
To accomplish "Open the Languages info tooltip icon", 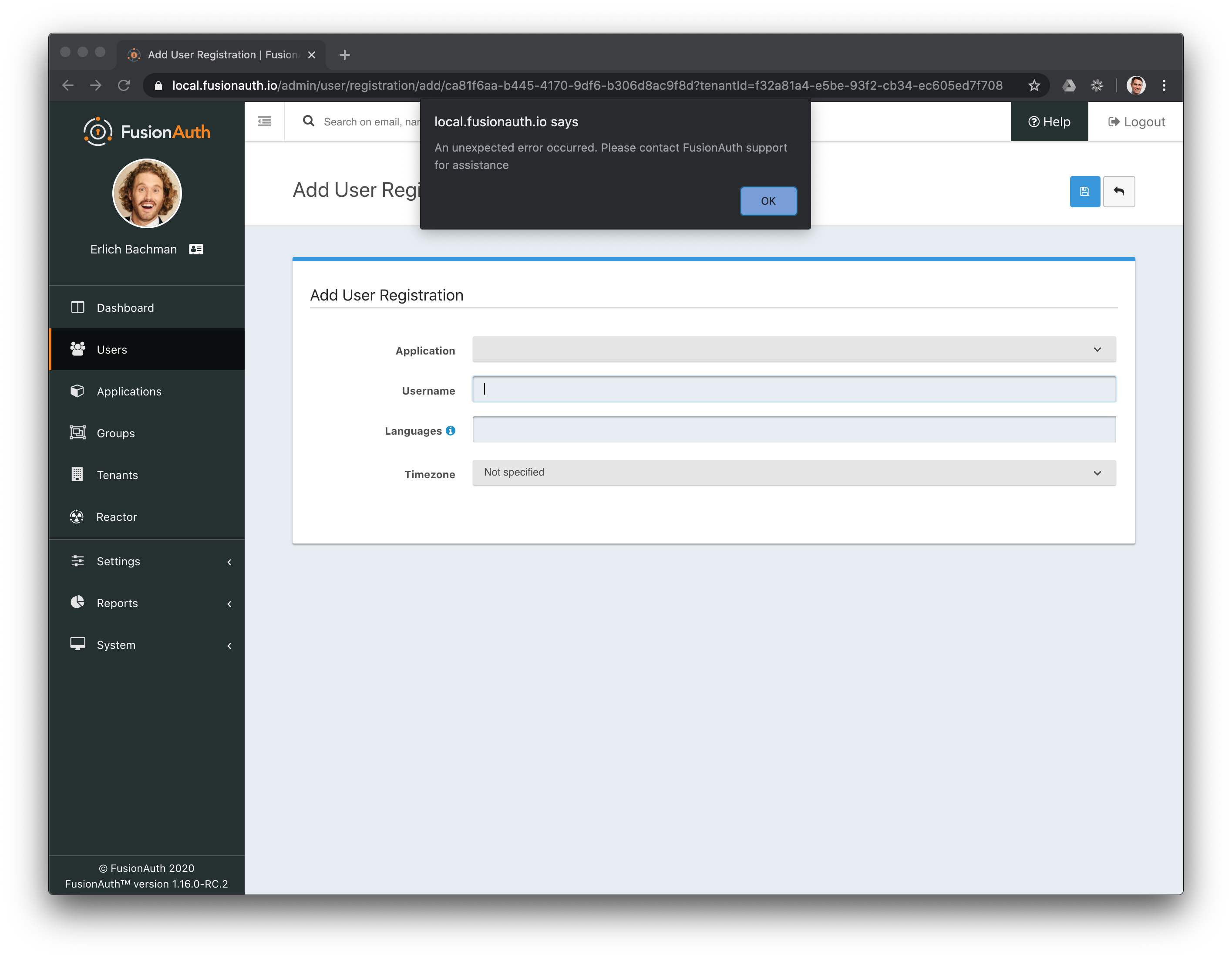I will click(450, 430).
